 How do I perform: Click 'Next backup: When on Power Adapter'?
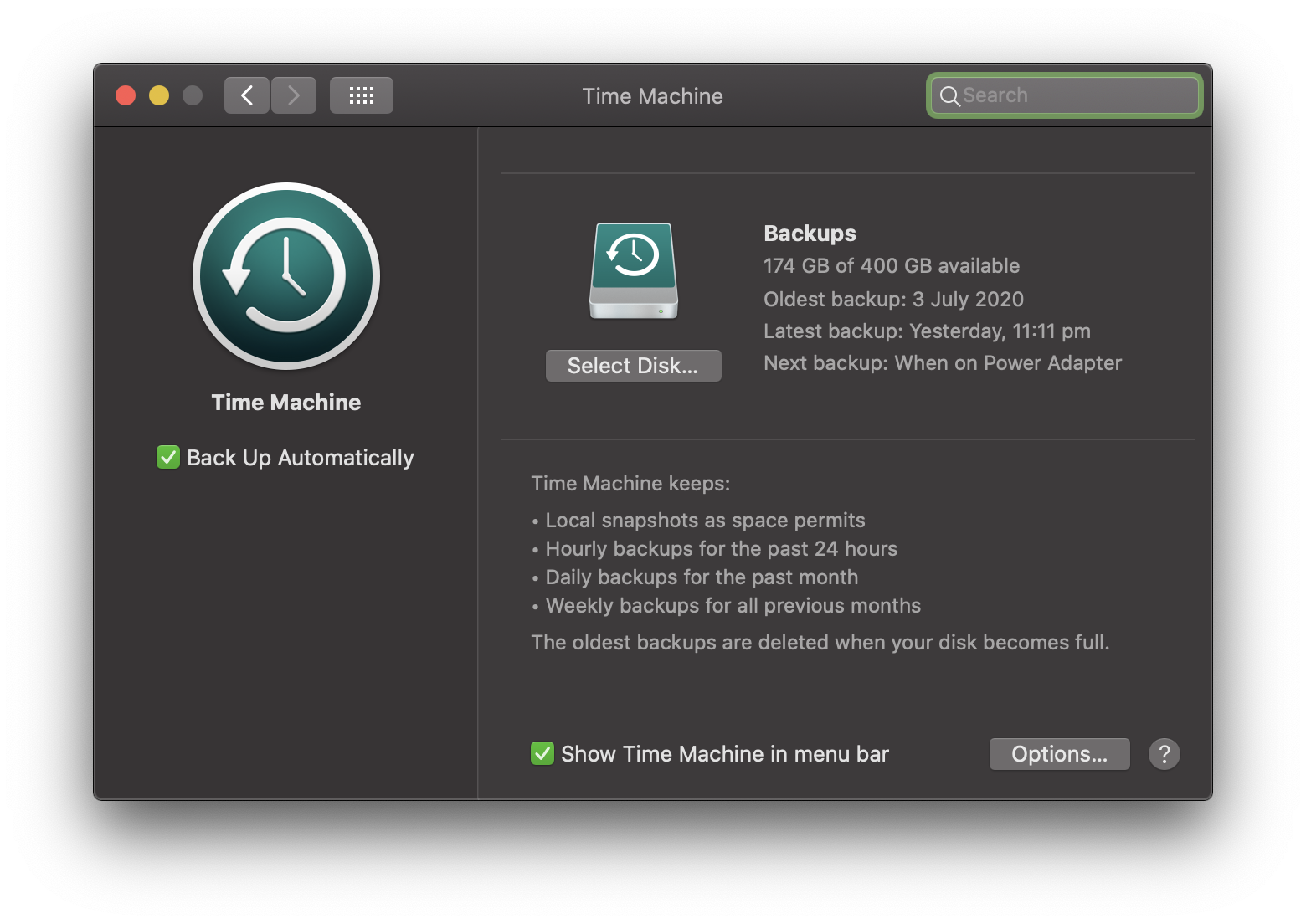click(x=943, y=363)
